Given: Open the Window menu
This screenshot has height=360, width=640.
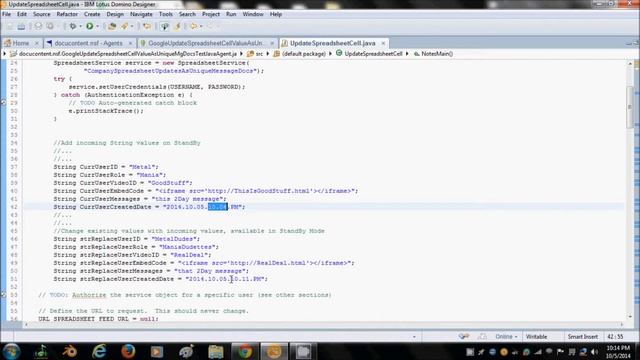Looking at the screenshot, I should pos(253,14).
